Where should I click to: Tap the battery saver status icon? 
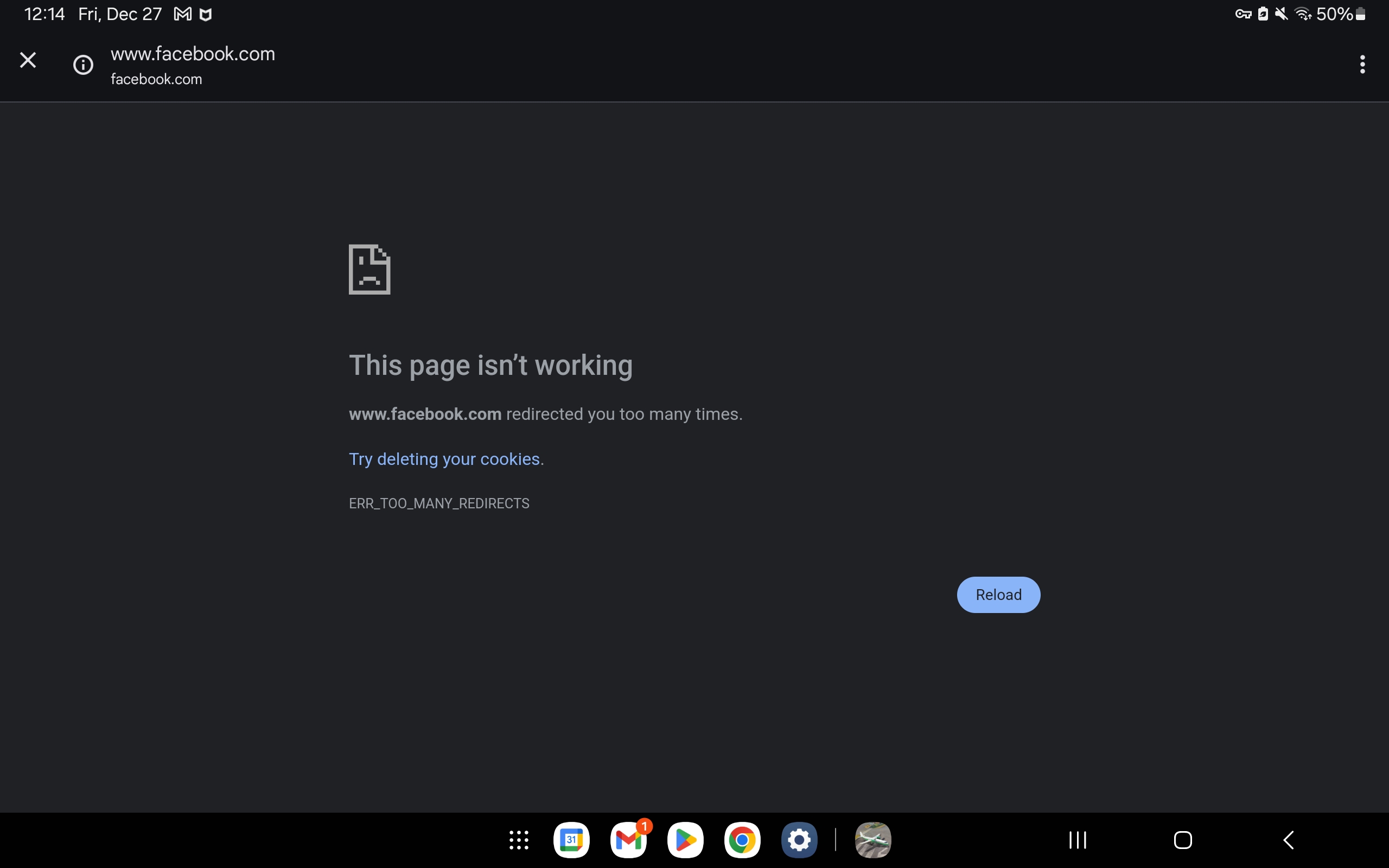1263,14
